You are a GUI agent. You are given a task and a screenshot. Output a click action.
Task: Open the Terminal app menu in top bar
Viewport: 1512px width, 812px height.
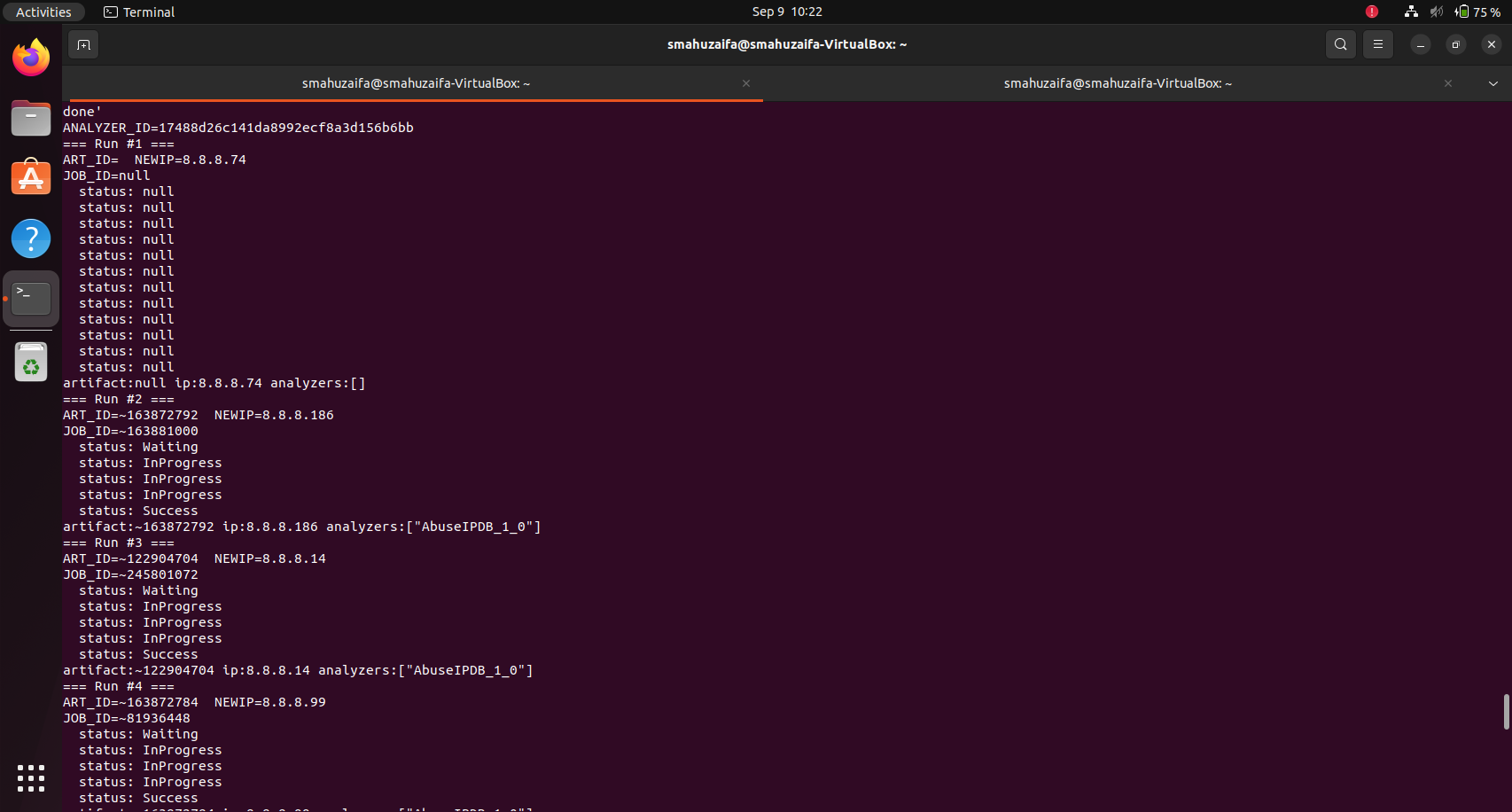tap(139, 12)
